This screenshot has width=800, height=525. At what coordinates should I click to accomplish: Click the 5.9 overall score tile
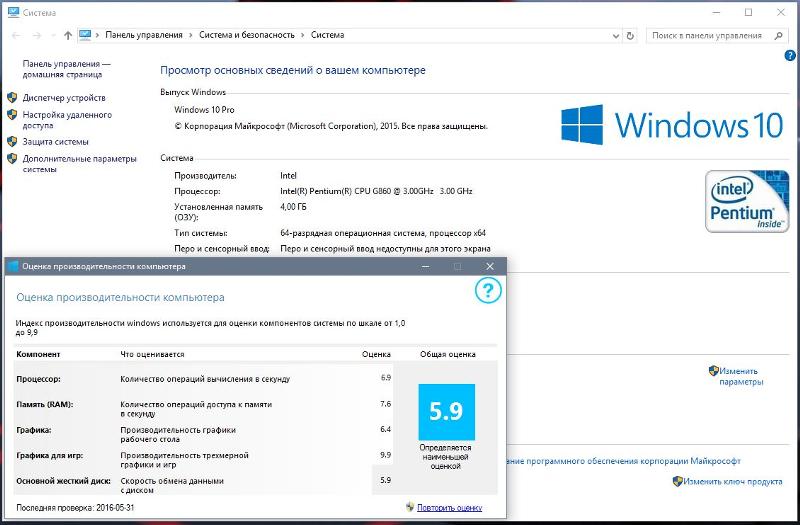(446, 412)
